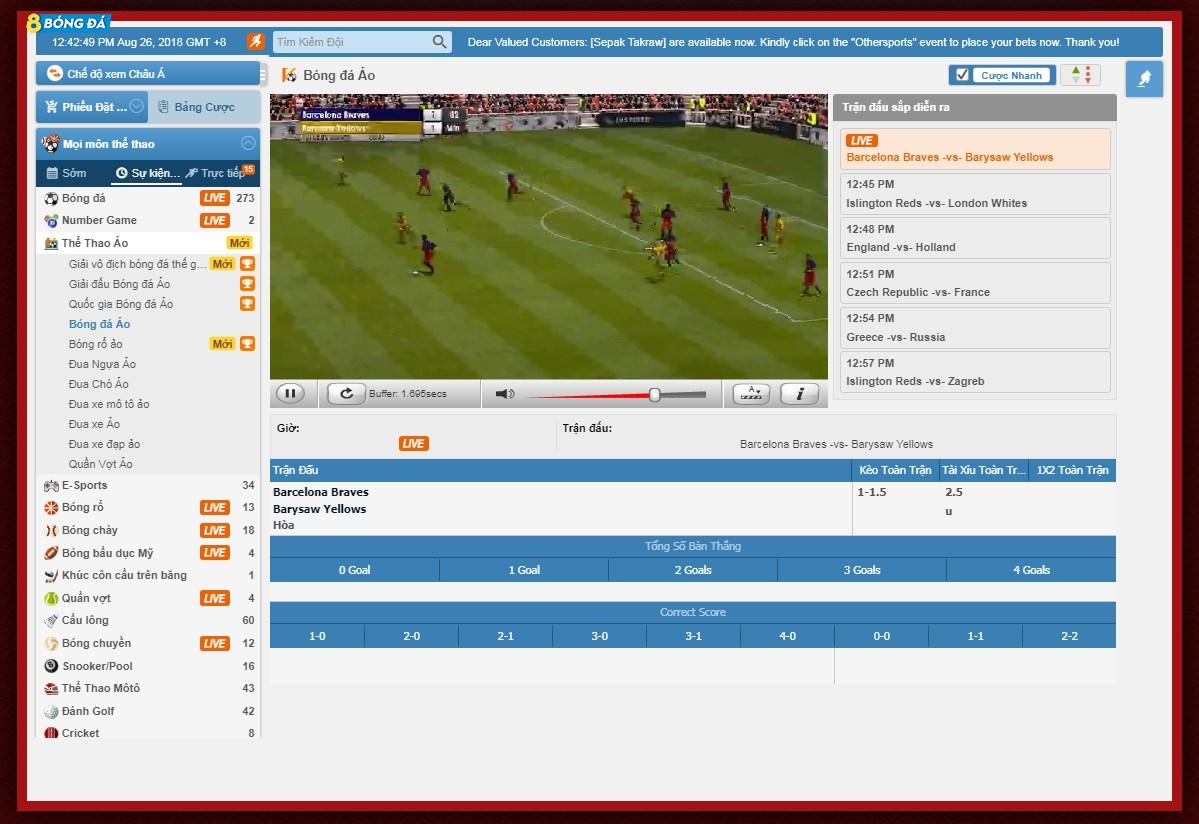Open Chế độ xem Châu Á view selector
The image size is (1199, 824).
point(148,74)
